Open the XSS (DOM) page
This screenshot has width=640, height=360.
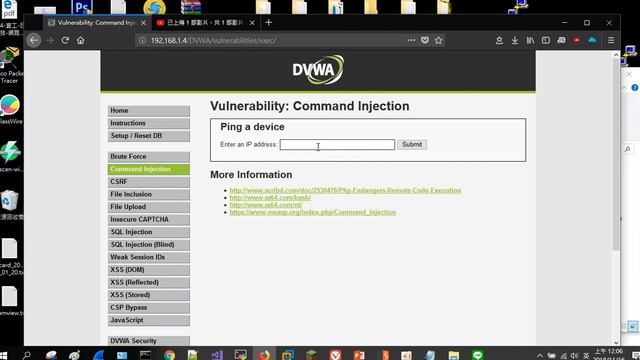149,270
